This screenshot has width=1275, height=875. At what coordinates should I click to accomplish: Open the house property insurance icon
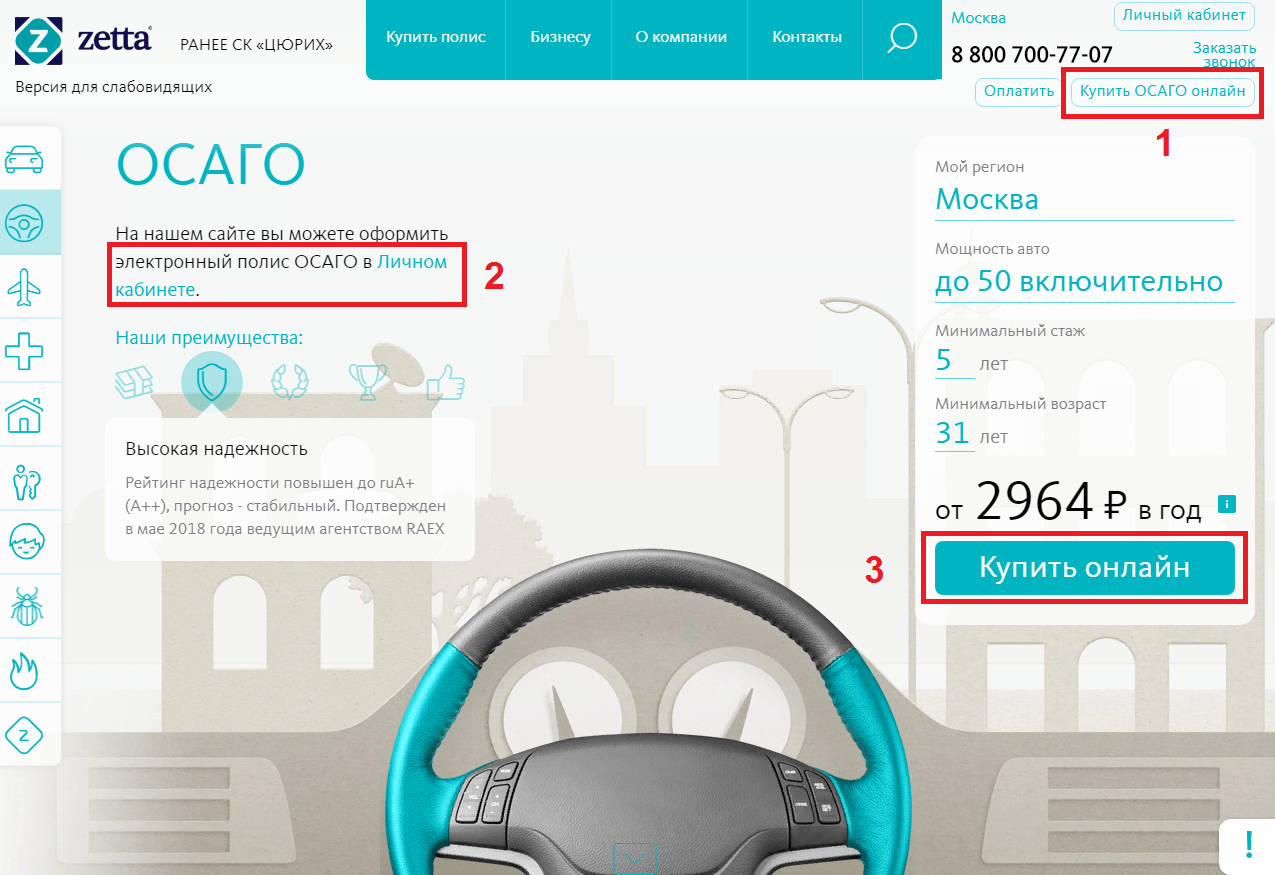click(25, 415)
